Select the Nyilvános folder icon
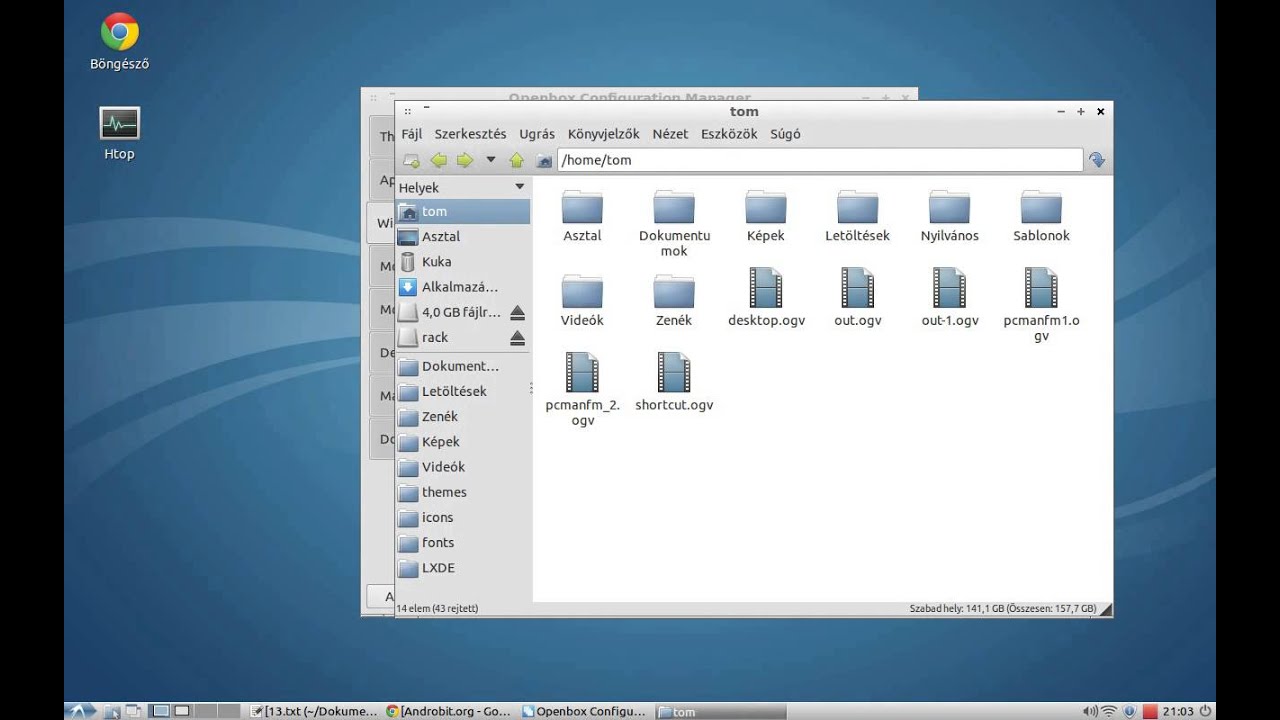Screen dimensions: 1280x720 click(950, 206)
